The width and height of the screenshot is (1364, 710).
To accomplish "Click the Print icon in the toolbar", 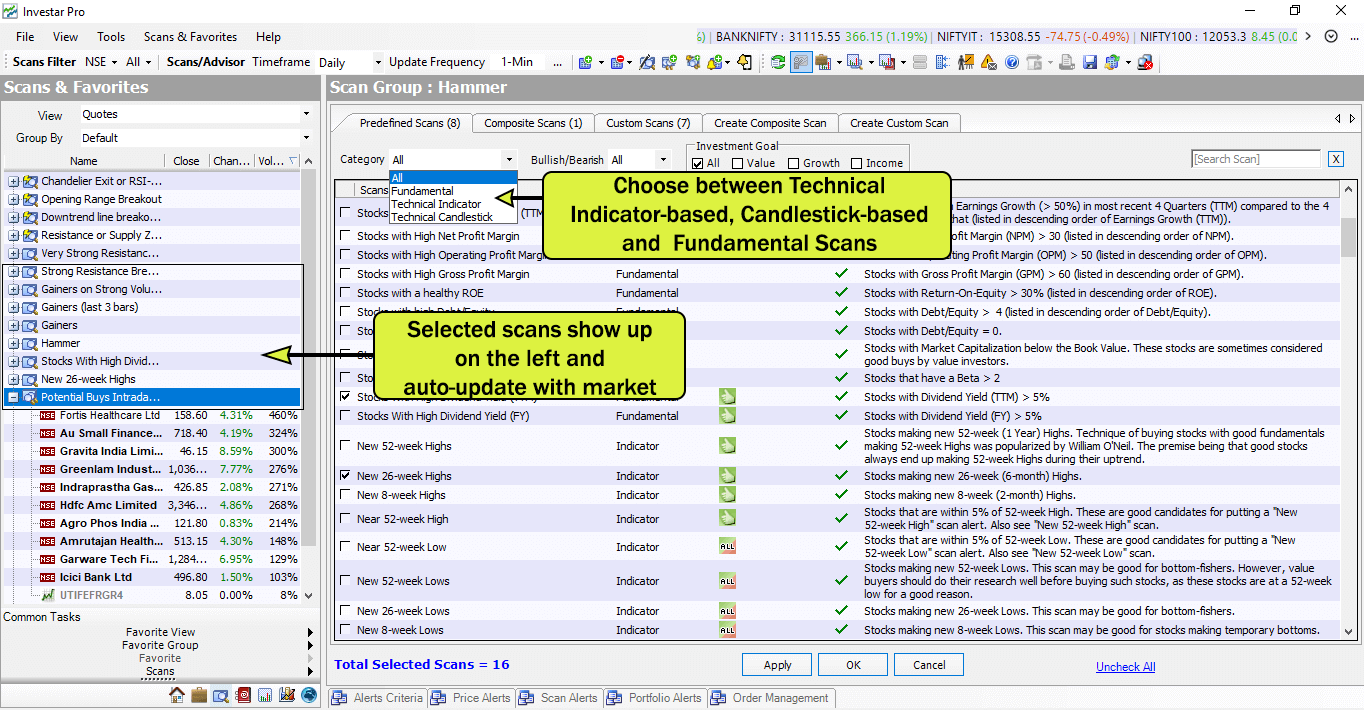I will (1067, 62).
